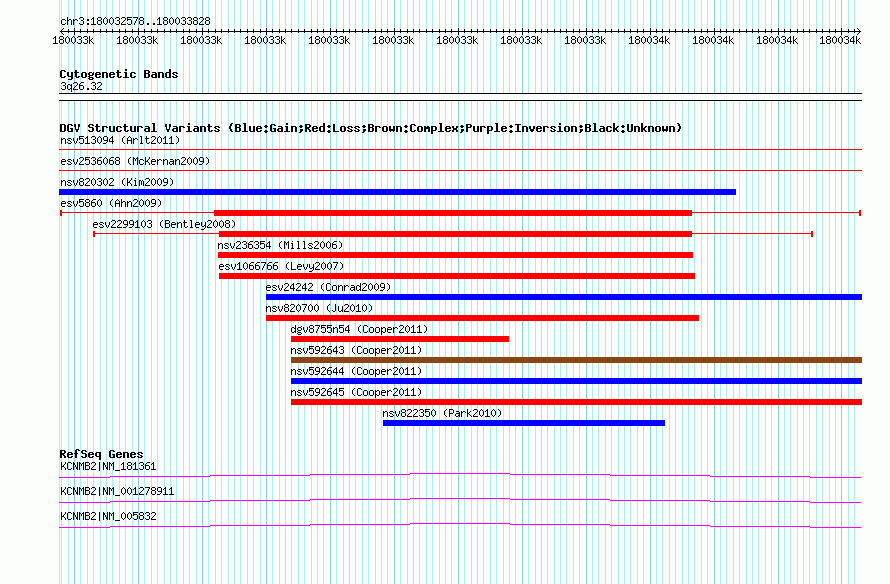Click the nsv592643 (Cooper2011) label
Screen dimensions: 890x584
coord(356,350)
